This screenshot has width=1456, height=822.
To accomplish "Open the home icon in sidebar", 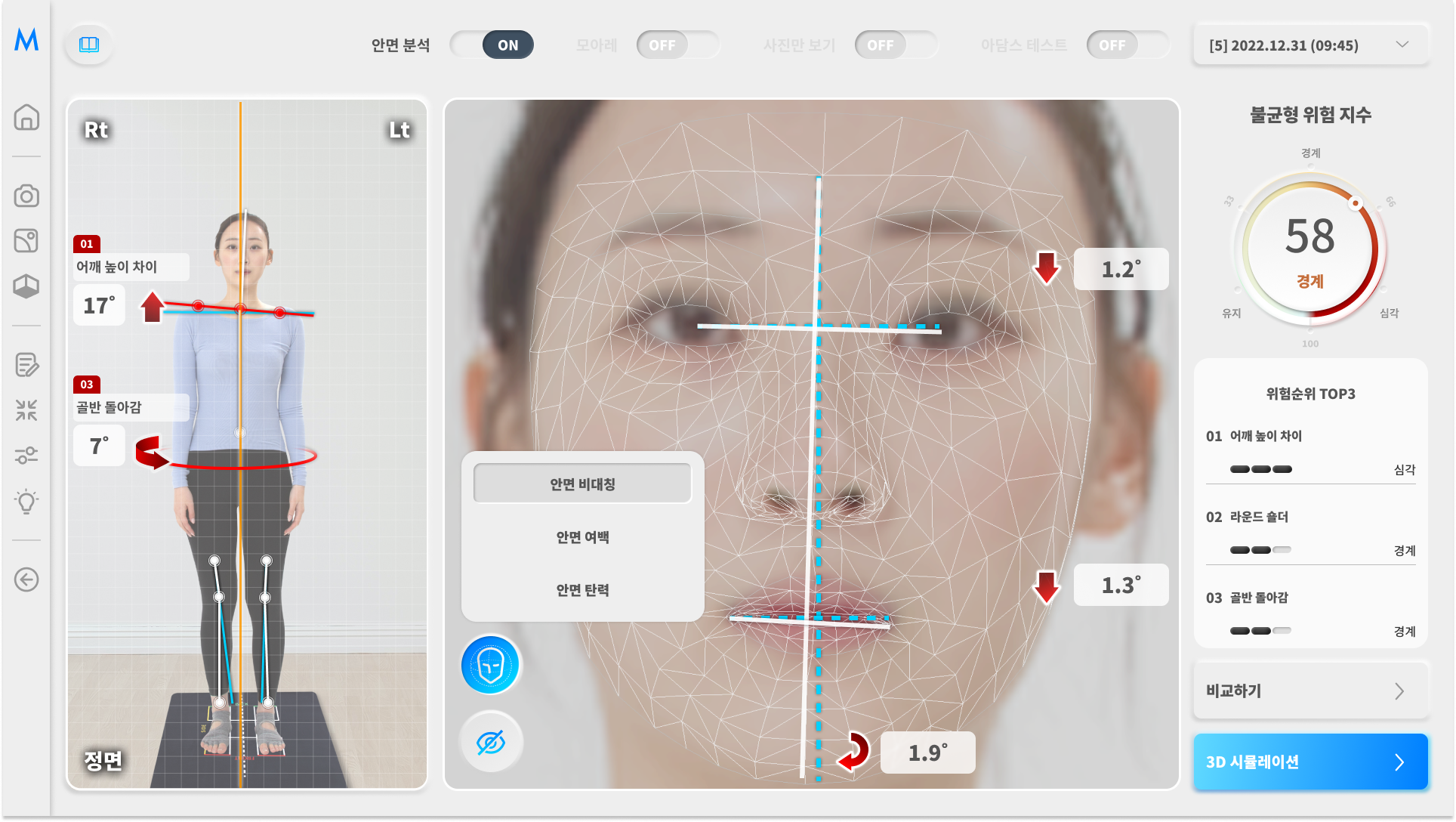I will (26, 117).
